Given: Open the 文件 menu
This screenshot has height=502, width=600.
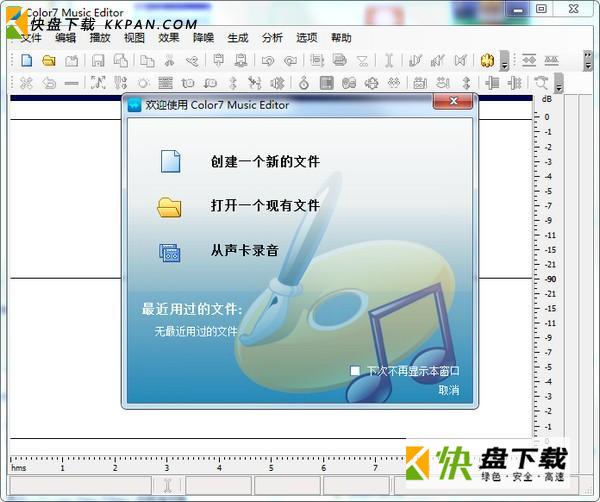Looking at the screenshot, I should click(31, 38).
